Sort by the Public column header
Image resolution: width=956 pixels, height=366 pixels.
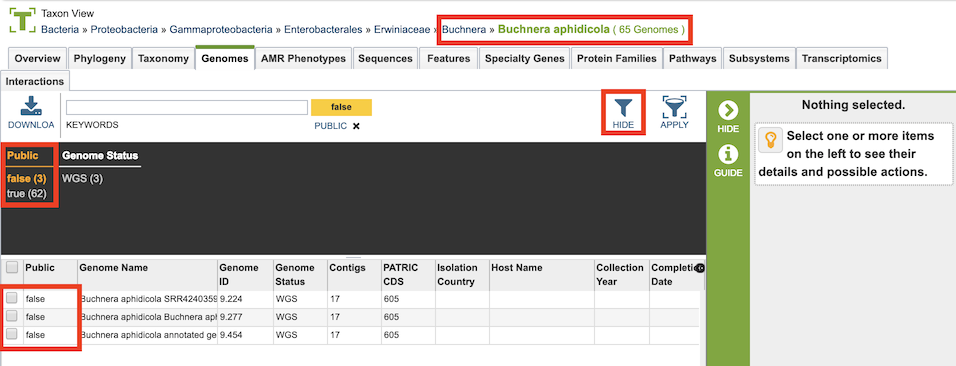(51, 274)
